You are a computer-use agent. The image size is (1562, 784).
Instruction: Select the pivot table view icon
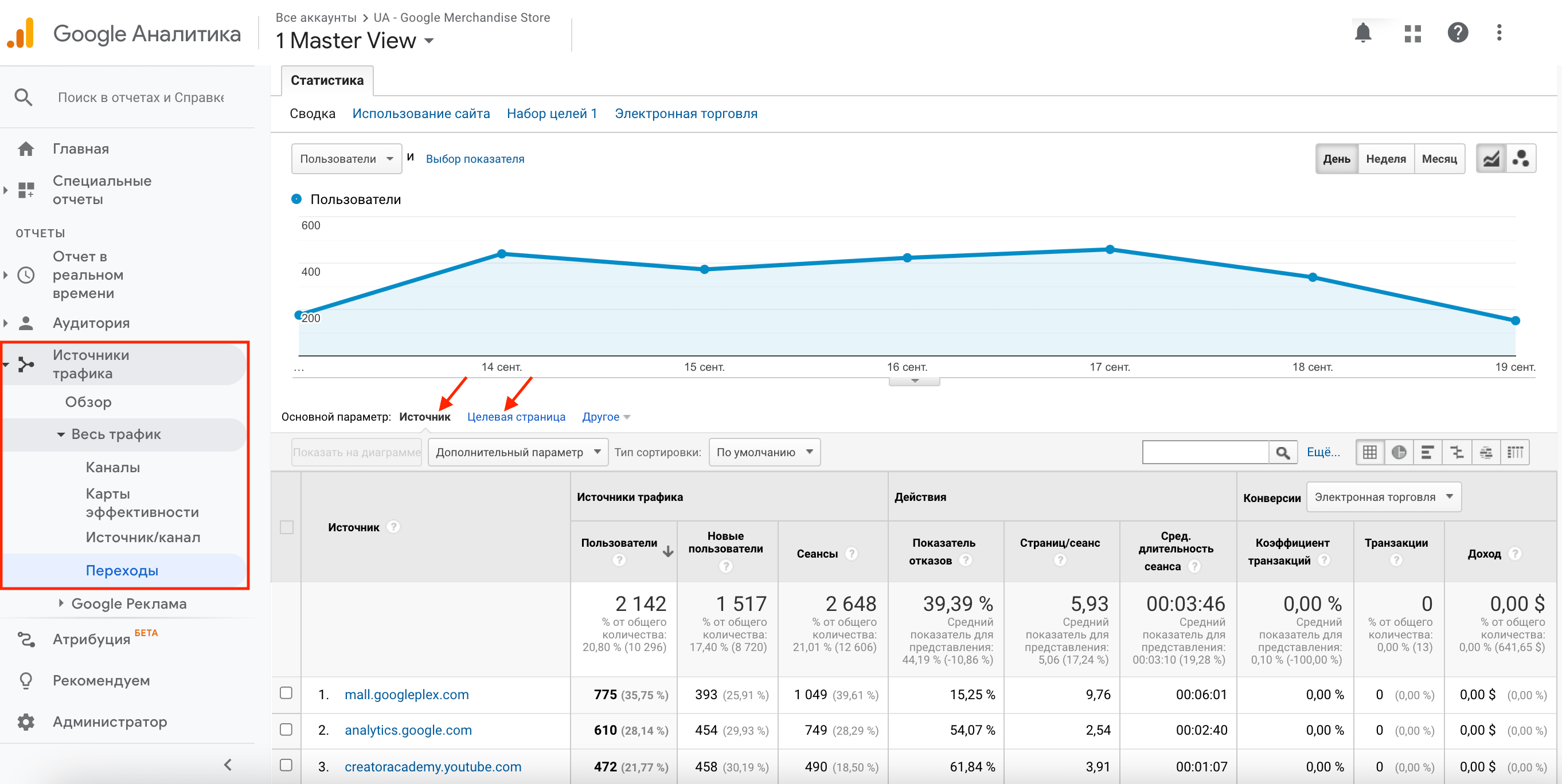pyautogui.click(x=1515, y=452)
